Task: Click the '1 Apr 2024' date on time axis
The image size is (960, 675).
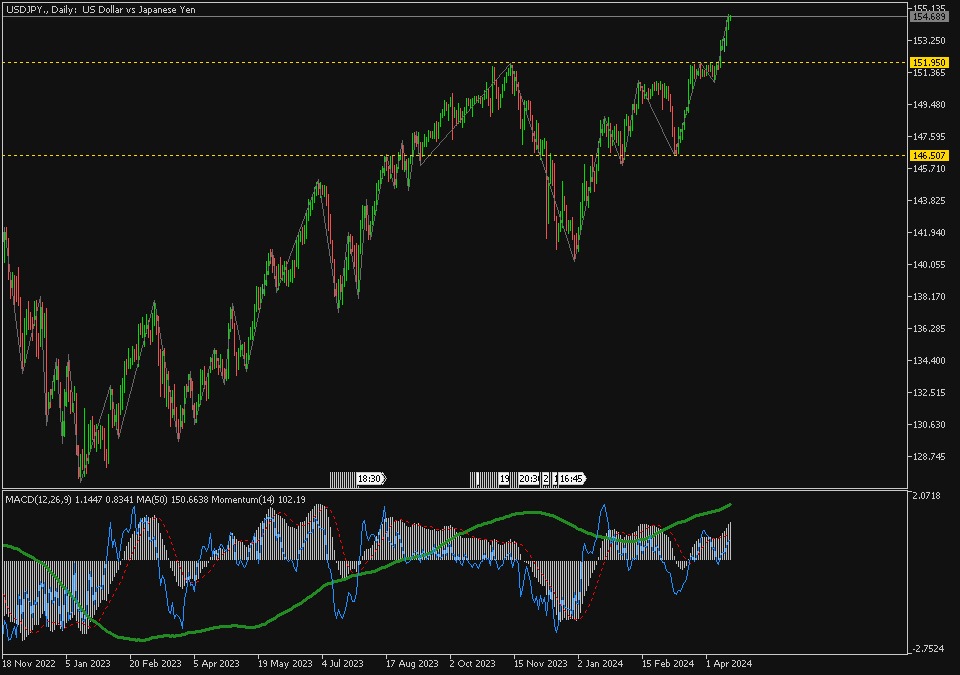Action: pos(729,663)
